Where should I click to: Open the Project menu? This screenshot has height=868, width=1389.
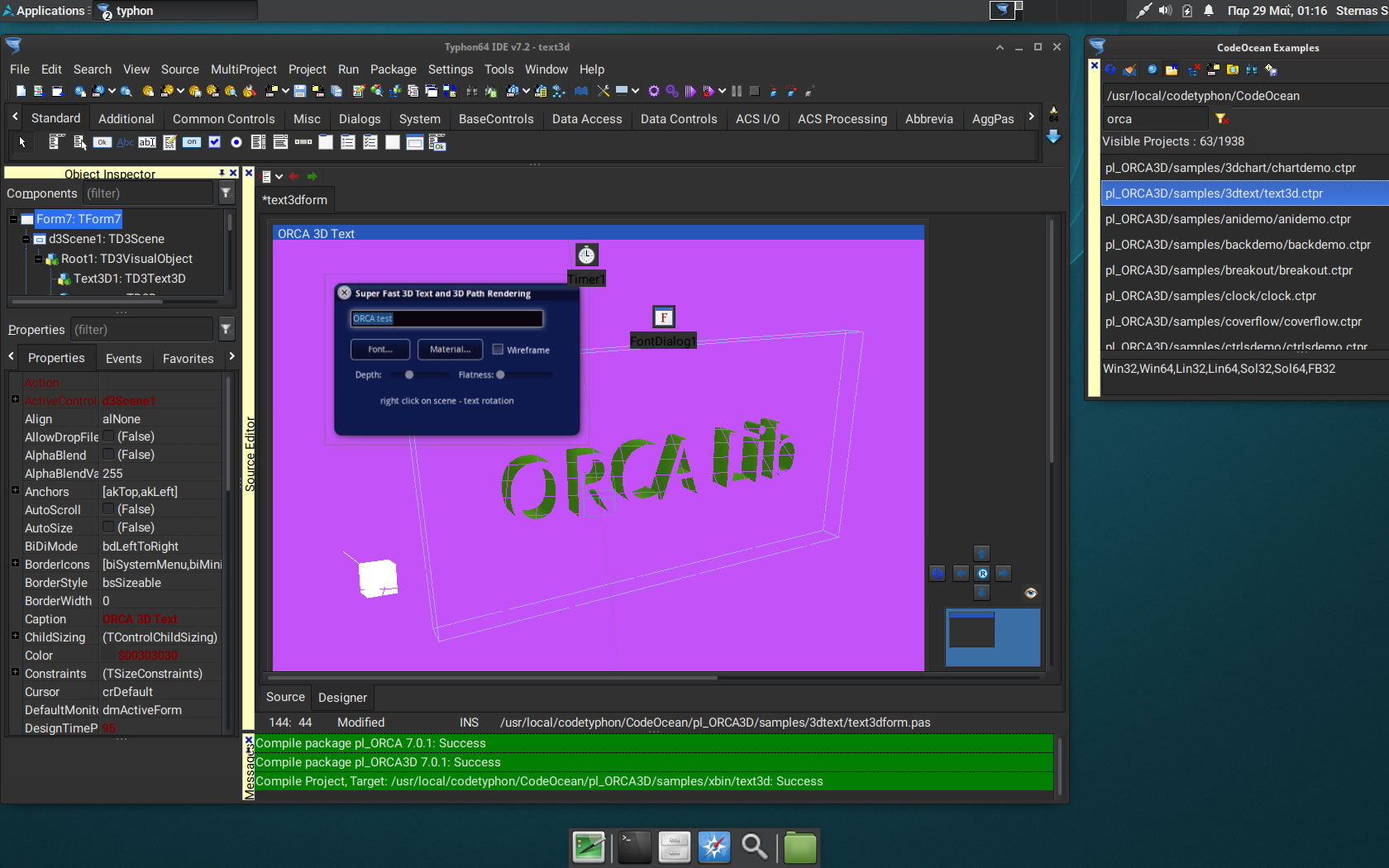(x=307, y=69)
